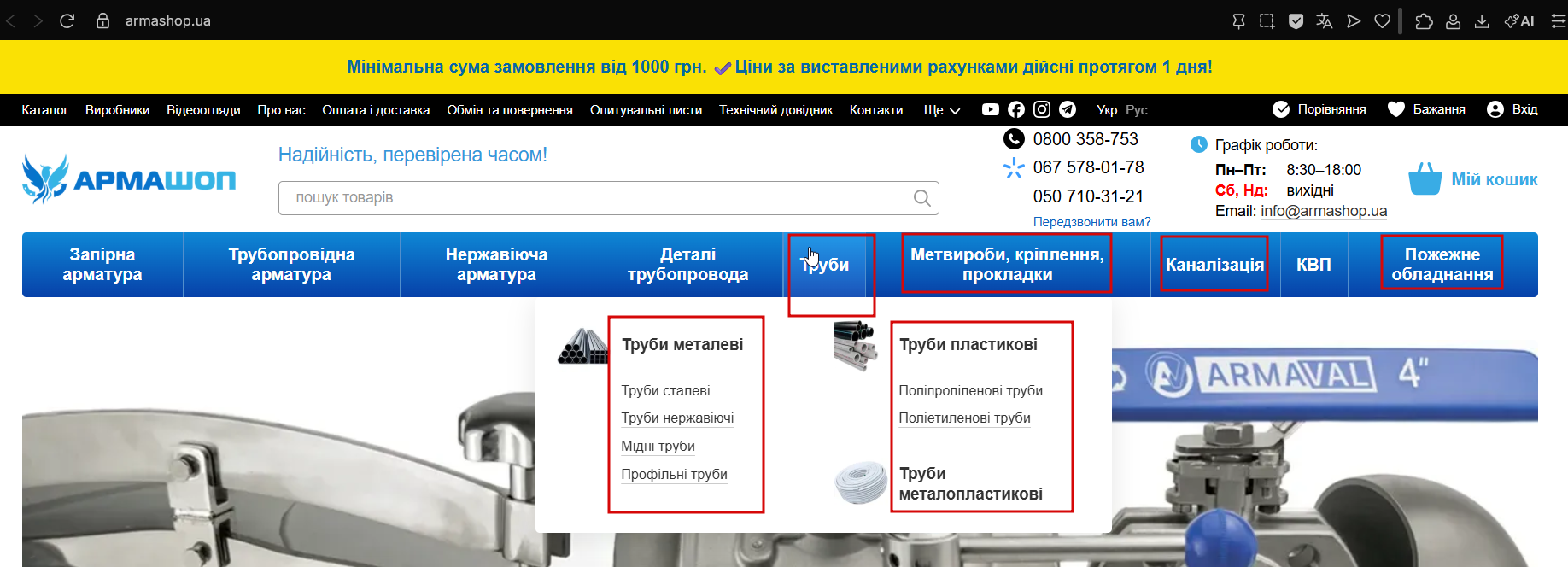Open Нержавіюча арматура category
Image resolution: width=1568 pixels, height=567 pixels.
point(496,265)
